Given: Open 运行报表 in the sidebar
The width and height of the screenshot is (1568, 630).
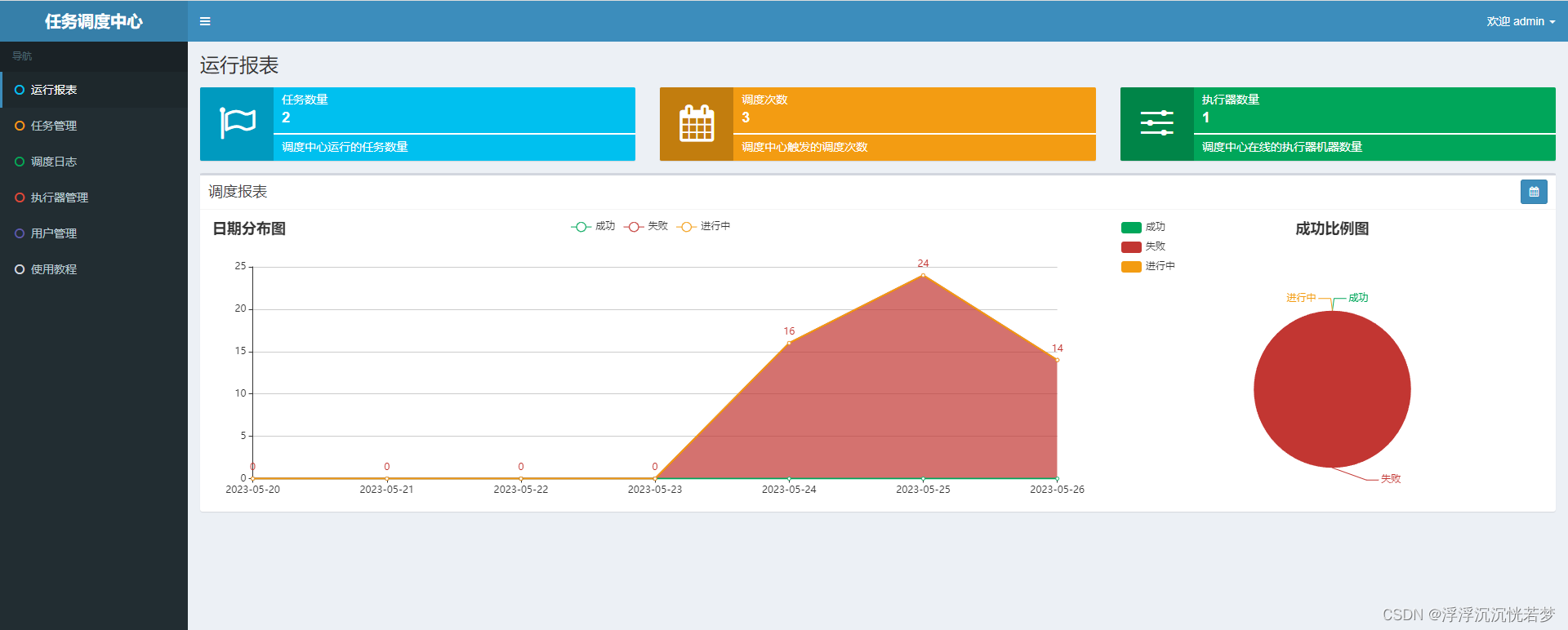Looking at the screenshot, I should (x=94, y=90).
